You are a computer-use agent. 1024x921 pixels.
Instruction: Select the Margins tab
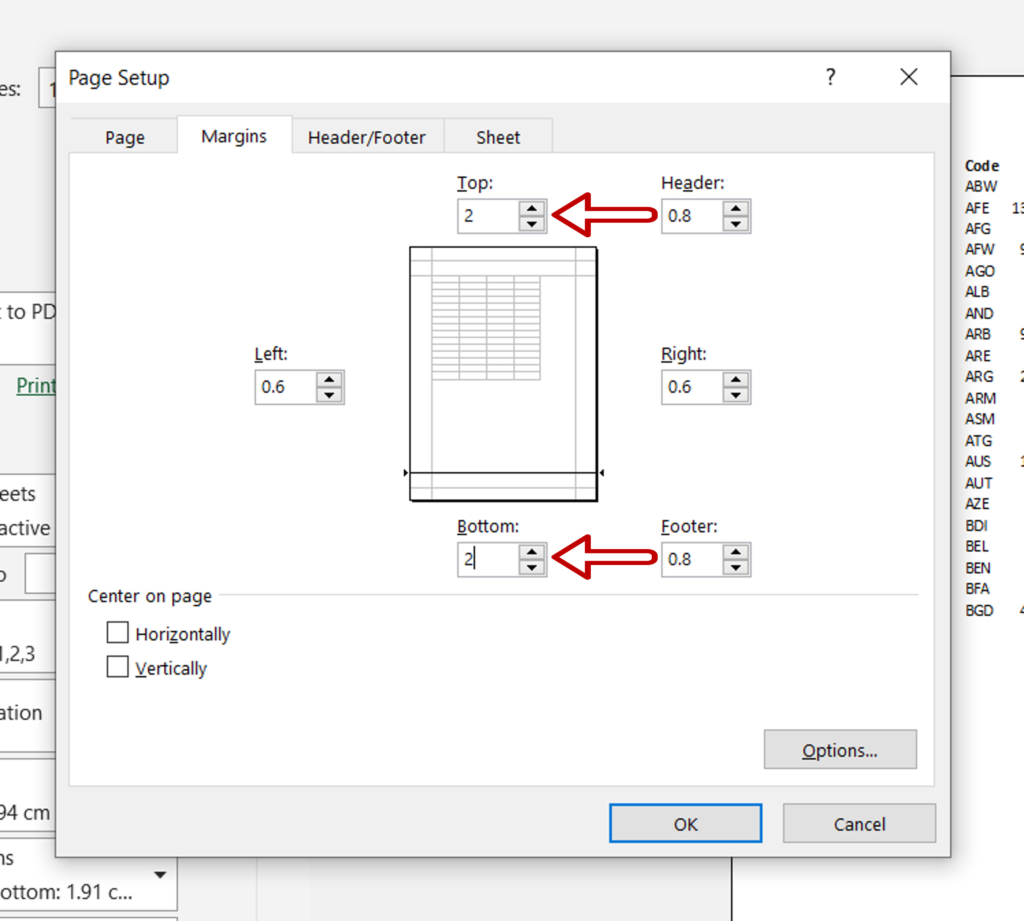pyautogui.click(x=234, y=136)
